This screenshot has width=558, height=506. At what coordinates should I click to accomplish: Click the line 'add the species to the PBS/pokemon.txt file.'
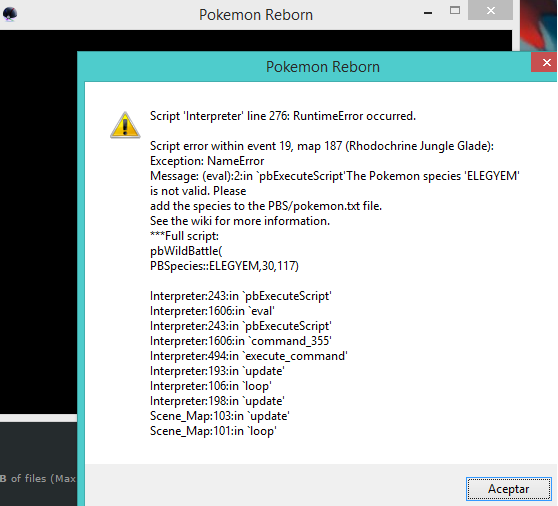coord(266,206)
